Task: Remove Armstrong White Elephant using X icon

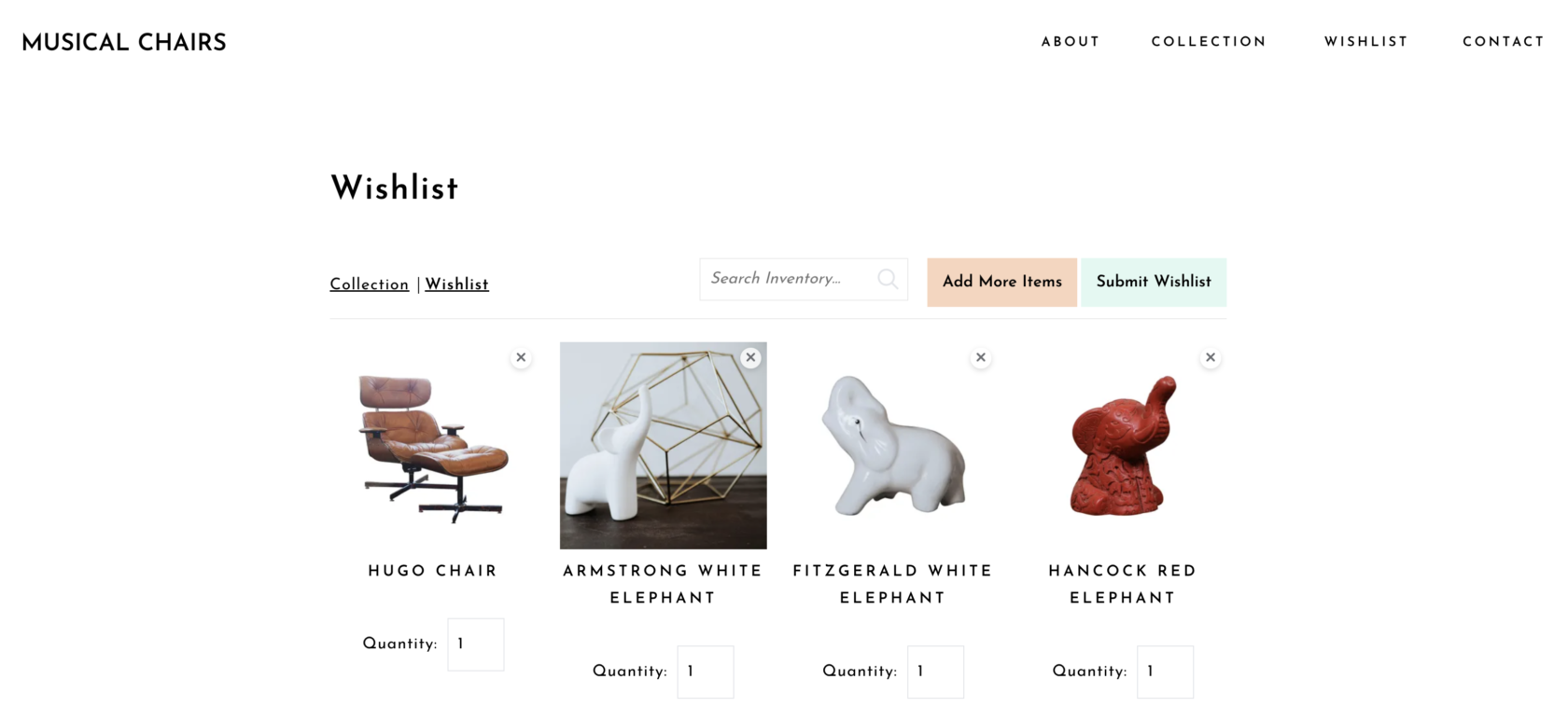Action: [x=750, y=357]
